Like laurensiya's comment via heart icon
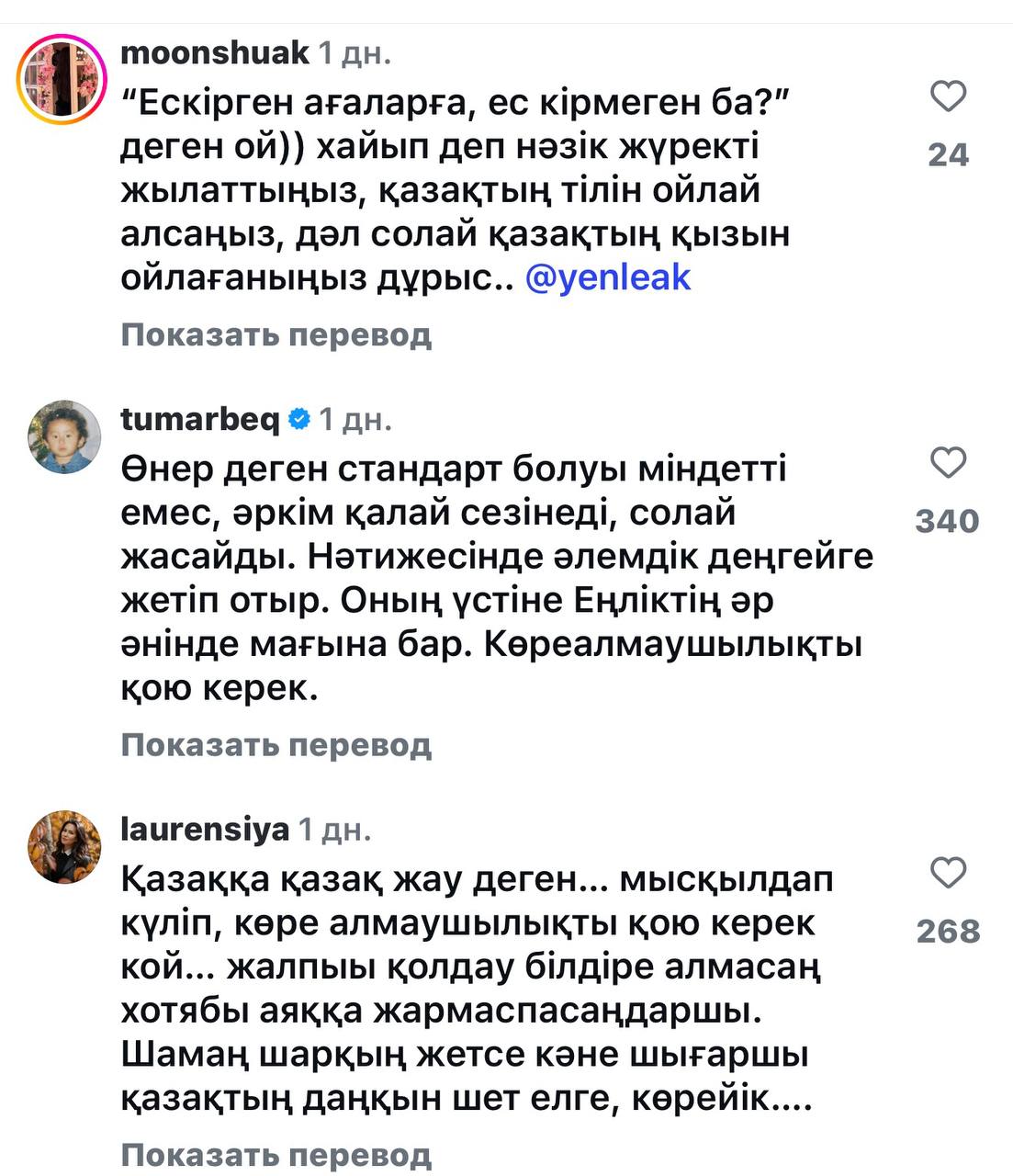1013x1176 pixels. tap(948, 873)
